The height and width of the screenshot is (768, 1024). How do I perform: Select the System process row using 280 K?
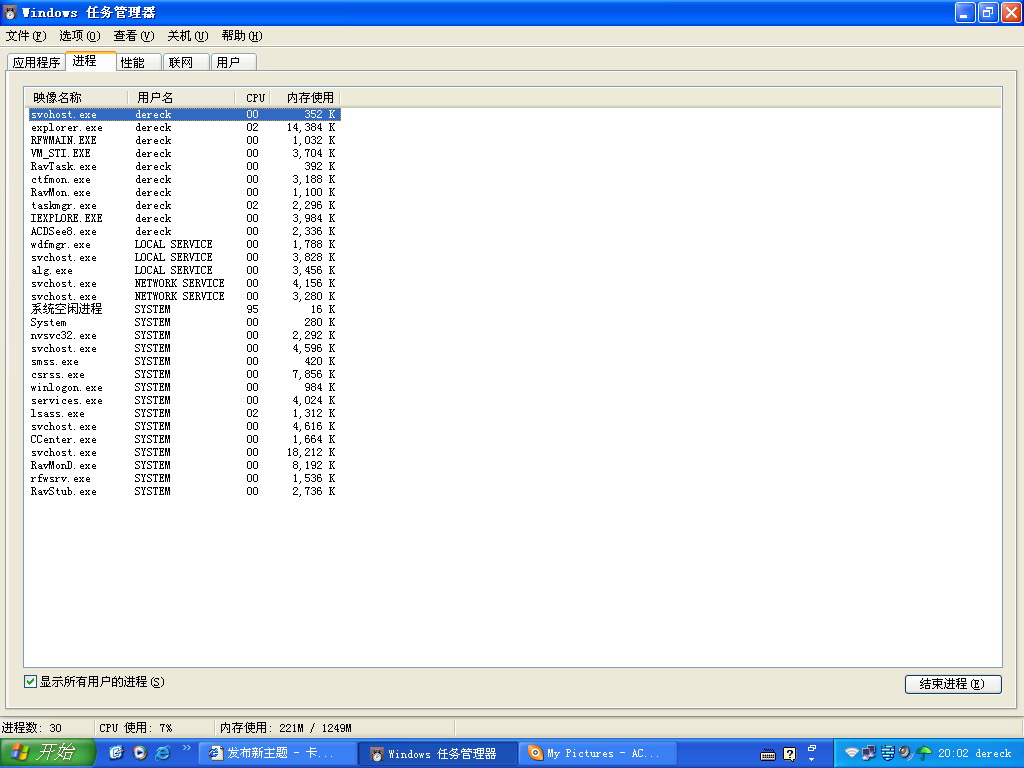click(x=184, y=322)
